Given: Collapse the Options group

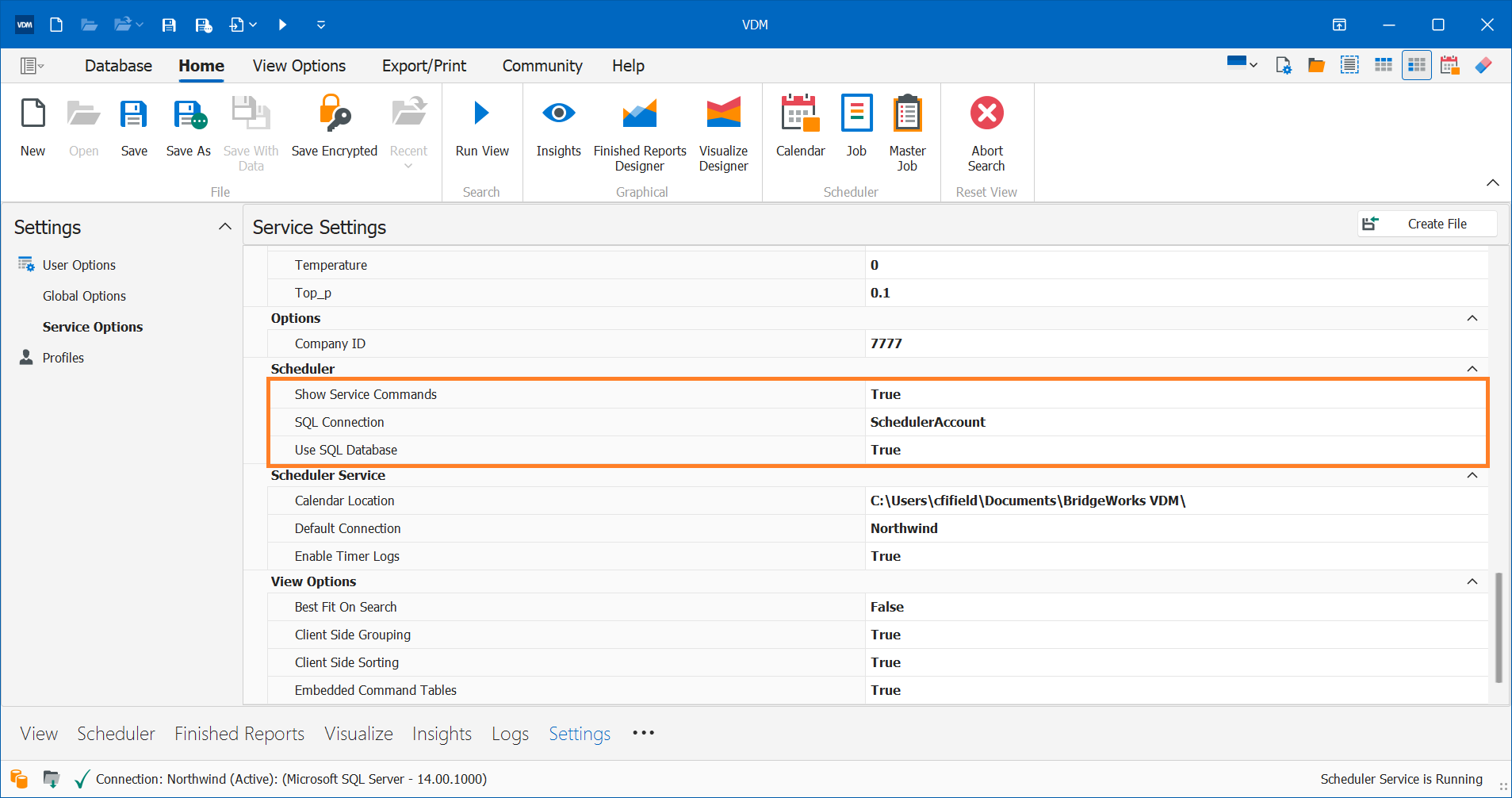Looking at the screenshot, I should coord(1472,318).
